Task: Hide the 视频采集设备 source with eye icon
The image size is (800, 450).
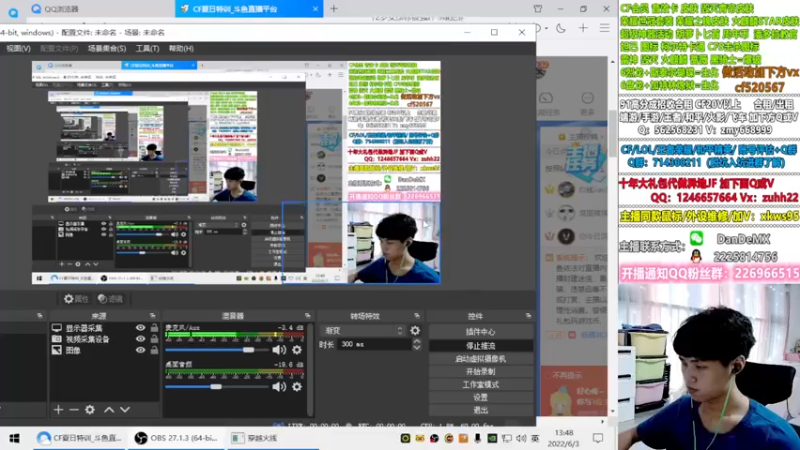Action: pyautogui.click(x=140, y=339)
